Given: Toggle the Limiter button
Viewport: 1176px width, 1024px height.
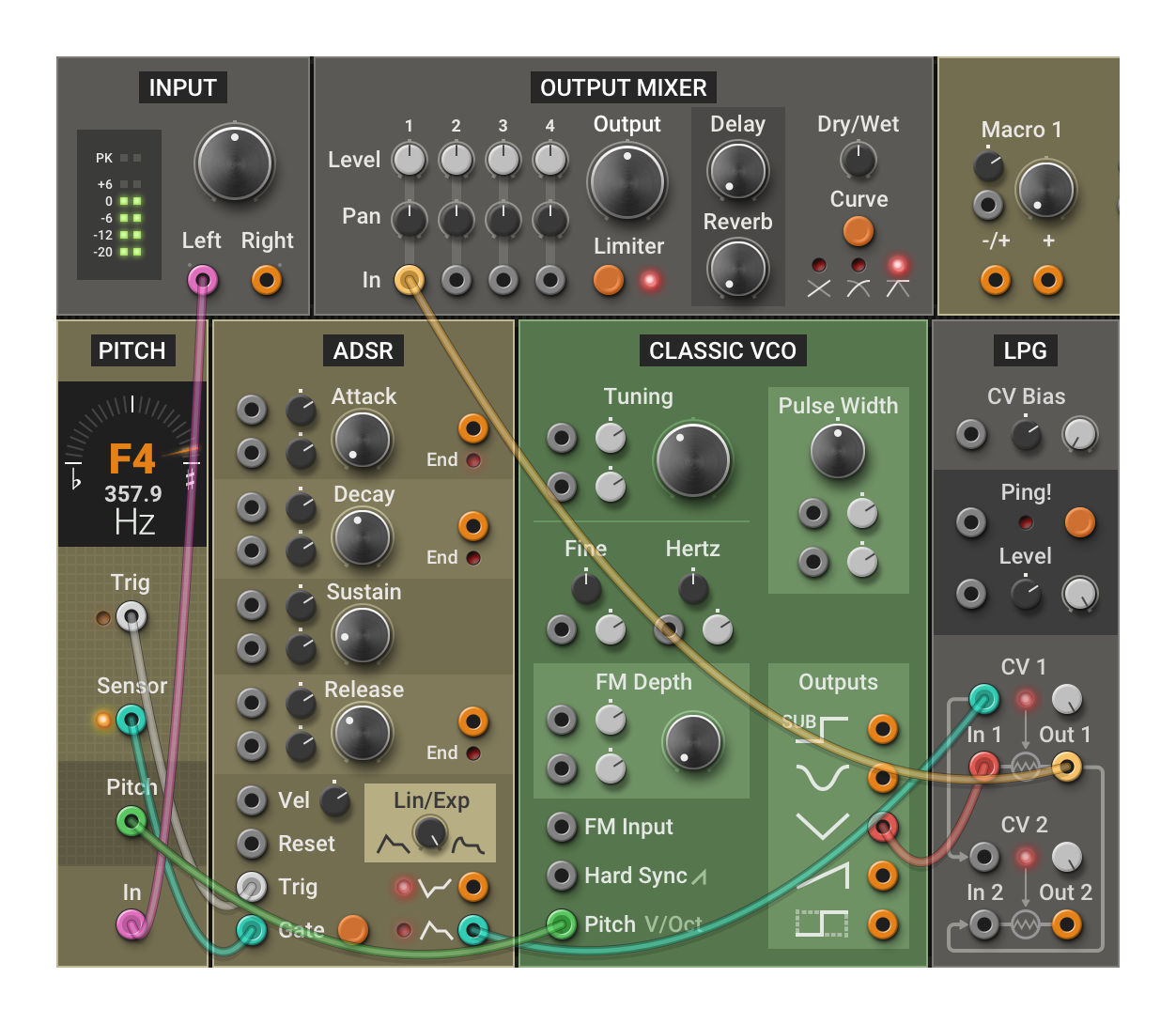Looking at the screenshot, I should [609, 280].
